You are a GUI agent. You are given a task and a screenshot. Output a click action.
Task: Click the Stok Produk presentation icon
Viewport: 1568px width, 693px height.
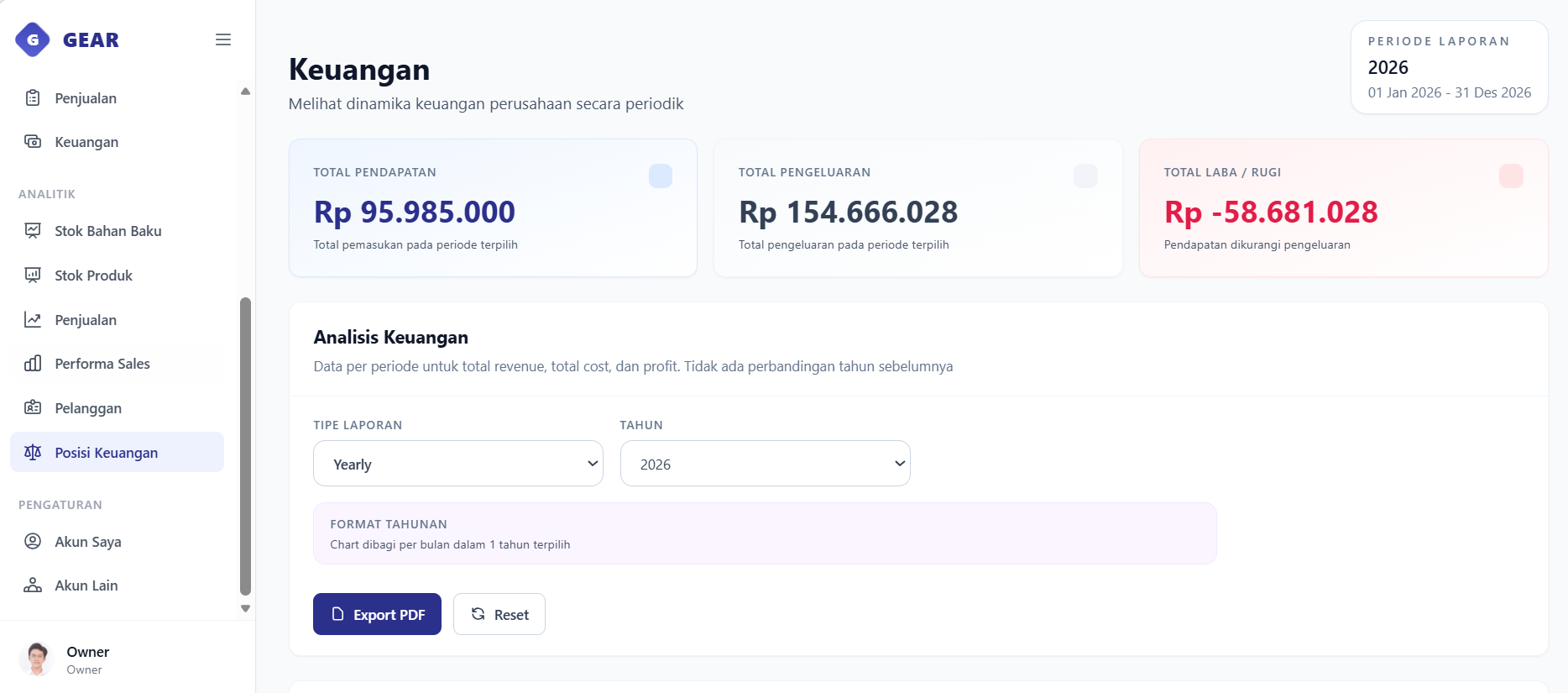(33, 276)
